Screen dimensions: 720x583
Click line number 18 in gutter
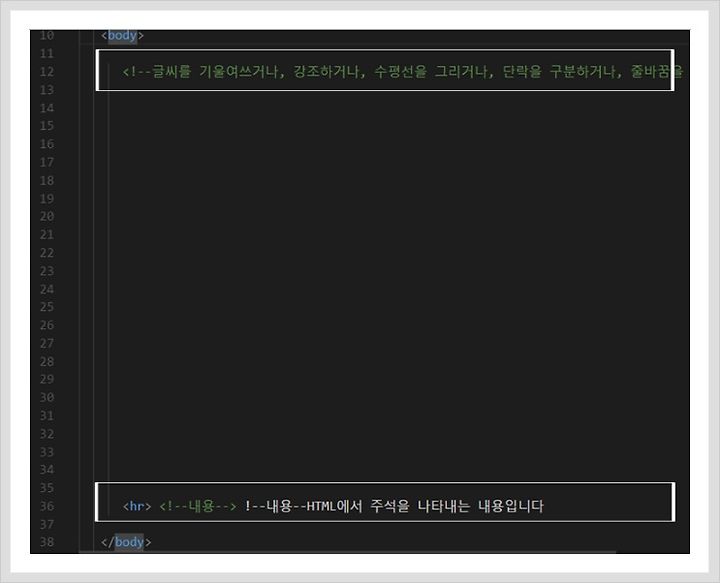pyautogui.click(x=47, y=180)
